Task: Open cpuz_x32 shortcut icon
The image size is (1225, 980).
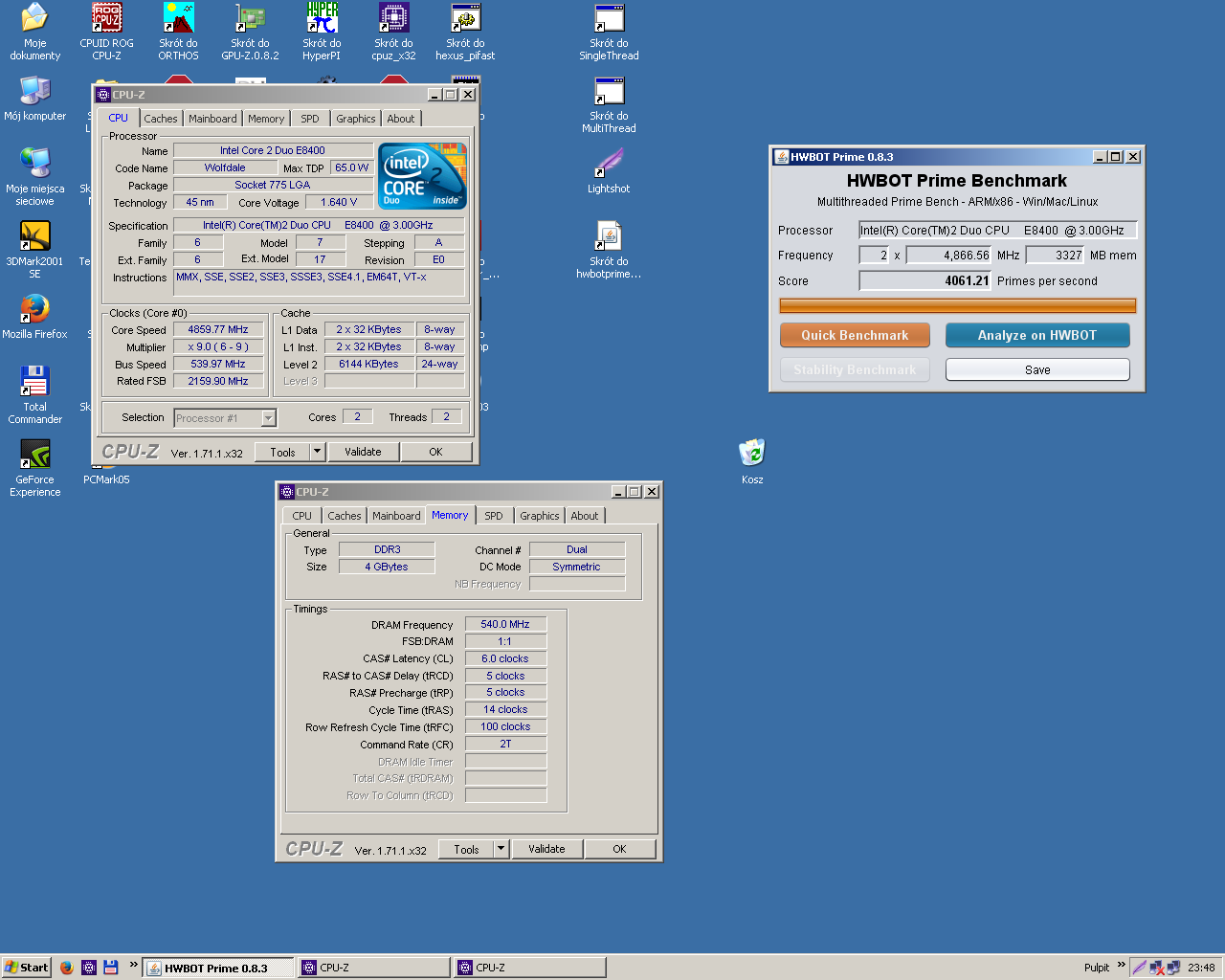Action: pyautogui.click(x=393, y=32)
